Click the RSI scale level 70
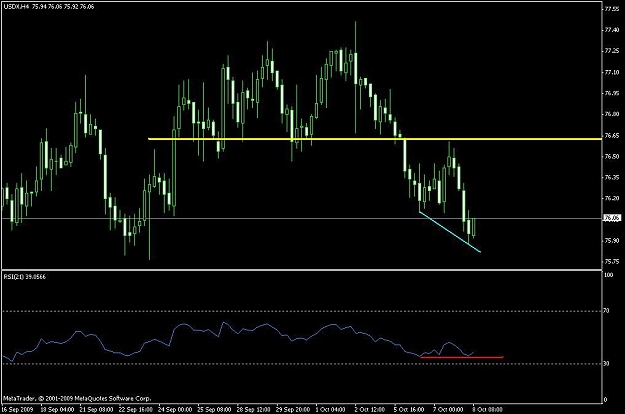Screen dimensions: 625x414 tap(607, 310)
